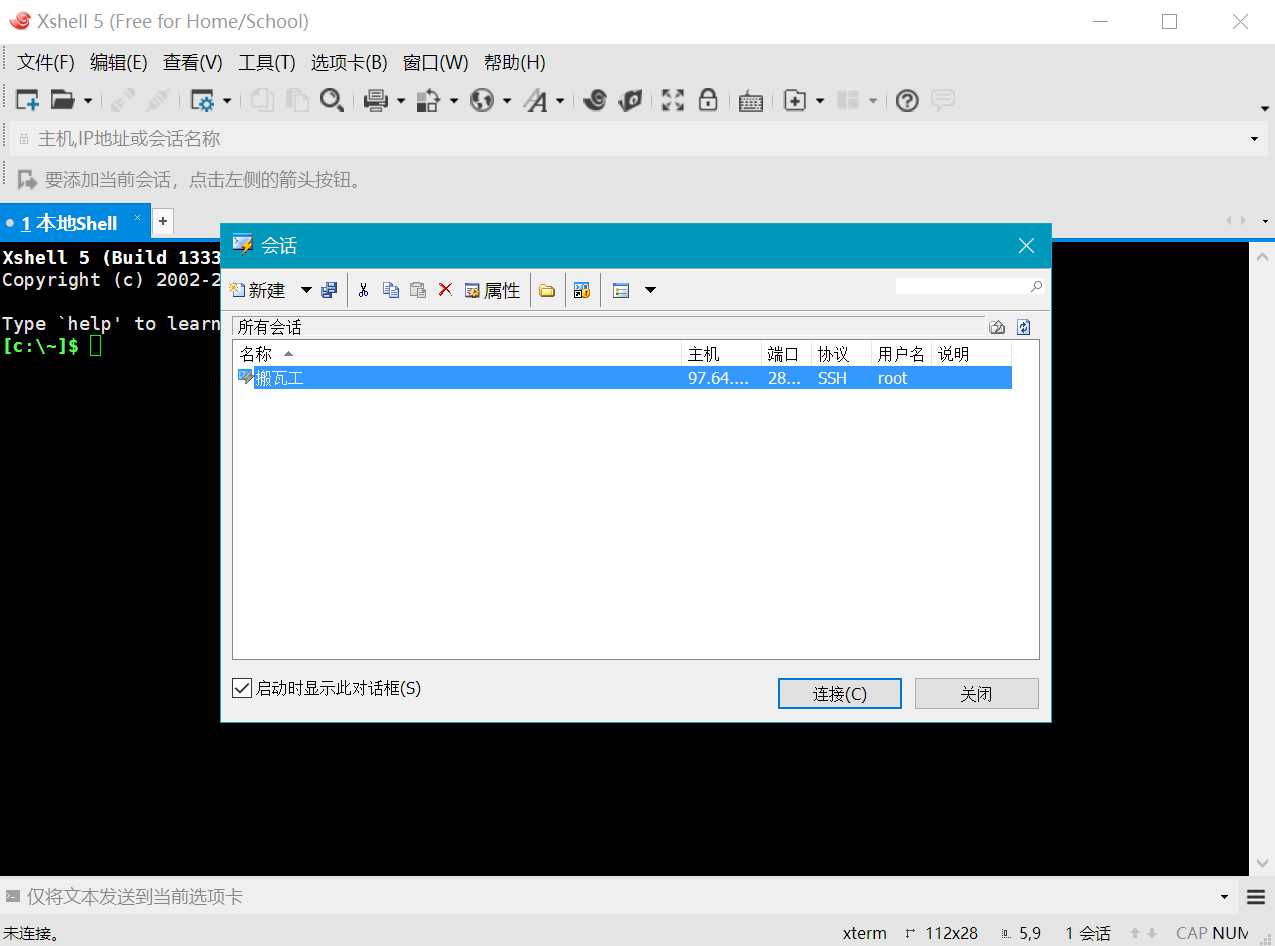The width and height of the screenshot is (1275, 946).
Task: Select the 搬瓦工 session row
Action: 623,378
